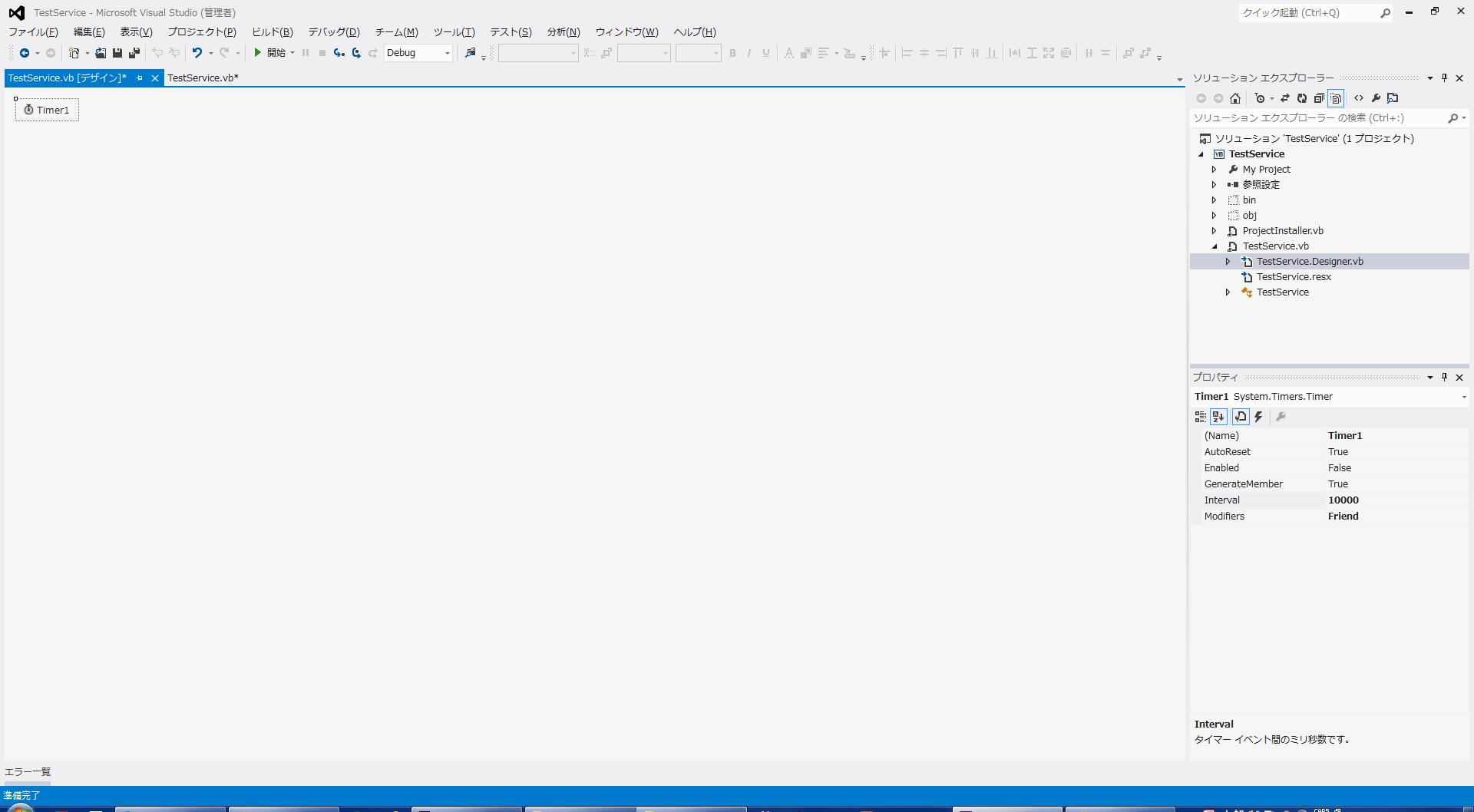The width and height of the screenshot is (1474, 812).
Task: Expand the bin folder node
Action: [x=1215, y=200]
